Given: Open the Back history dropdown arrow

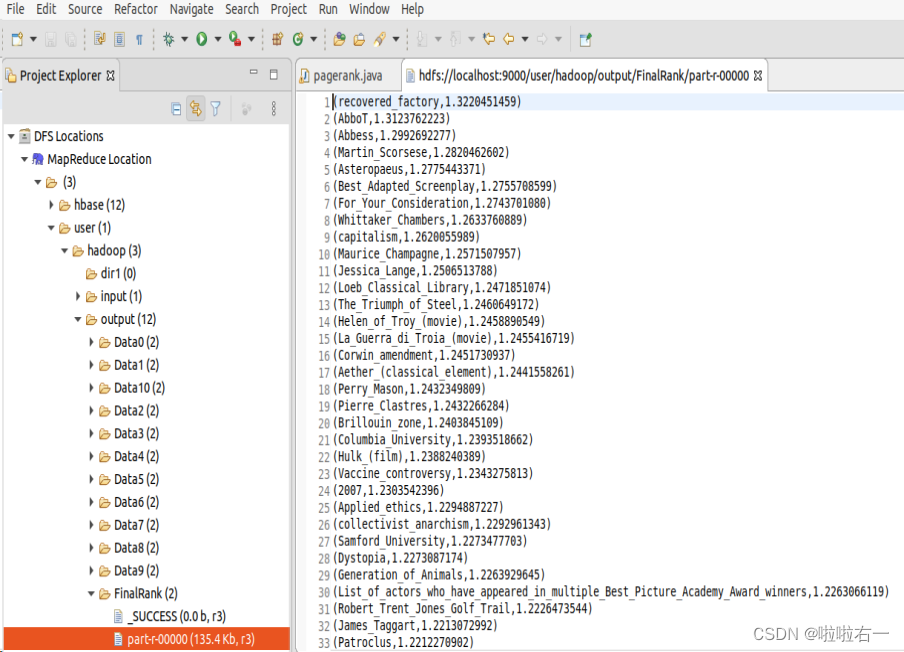Looking at the screenshot, I should pos(525,39).
